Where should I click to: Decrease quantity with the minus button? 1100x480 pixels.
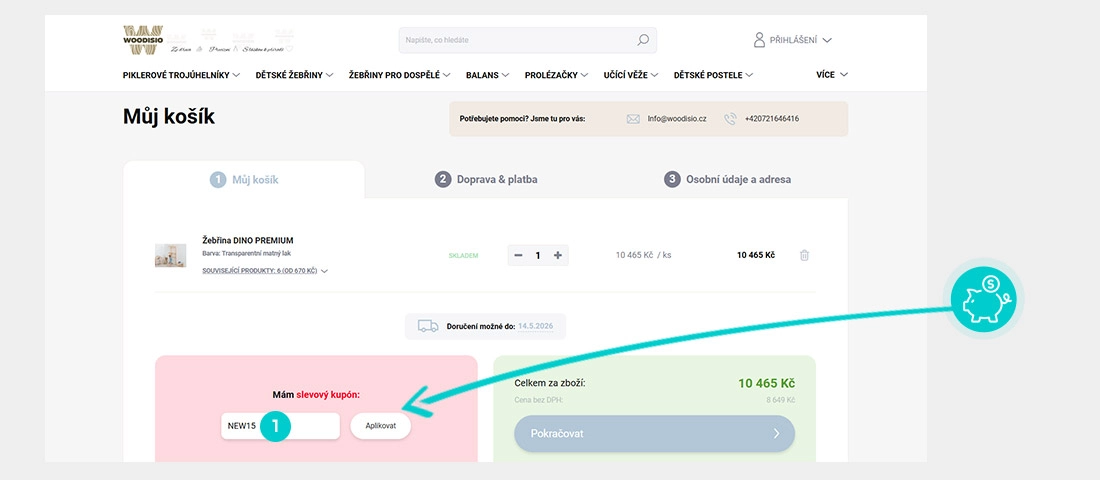tap(518, 255)
